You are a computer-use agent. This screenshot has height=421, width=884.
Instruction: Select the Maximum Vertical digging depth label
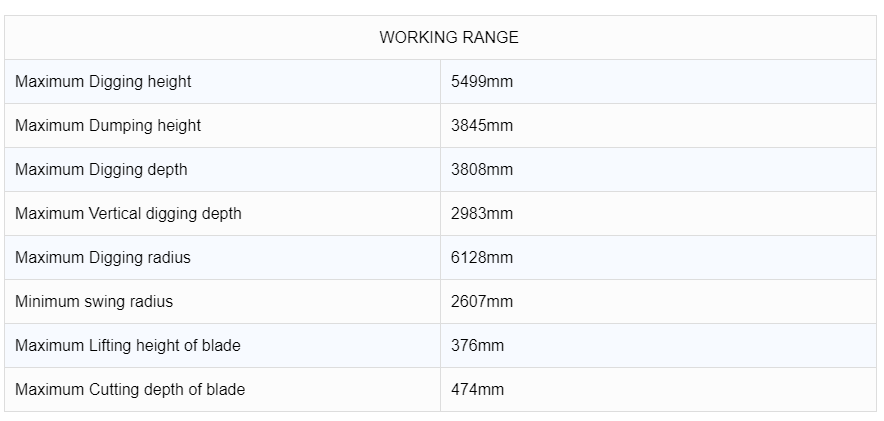pos(128,214)
